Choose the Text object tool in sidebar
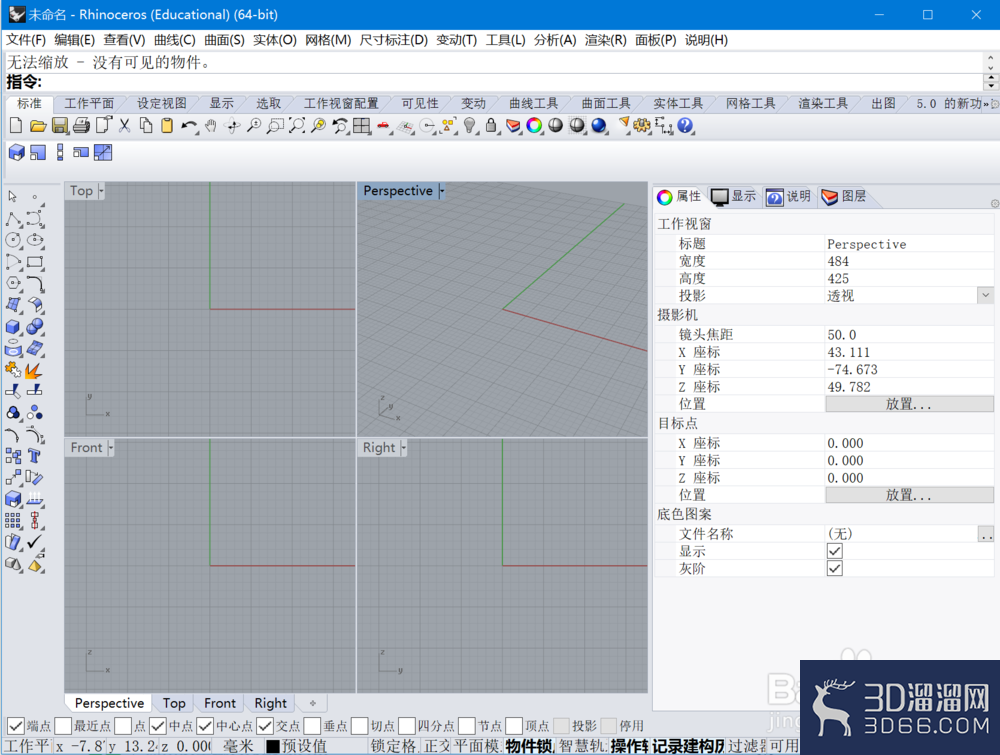This screenshot has width=1000, height=755. point(34,457)
